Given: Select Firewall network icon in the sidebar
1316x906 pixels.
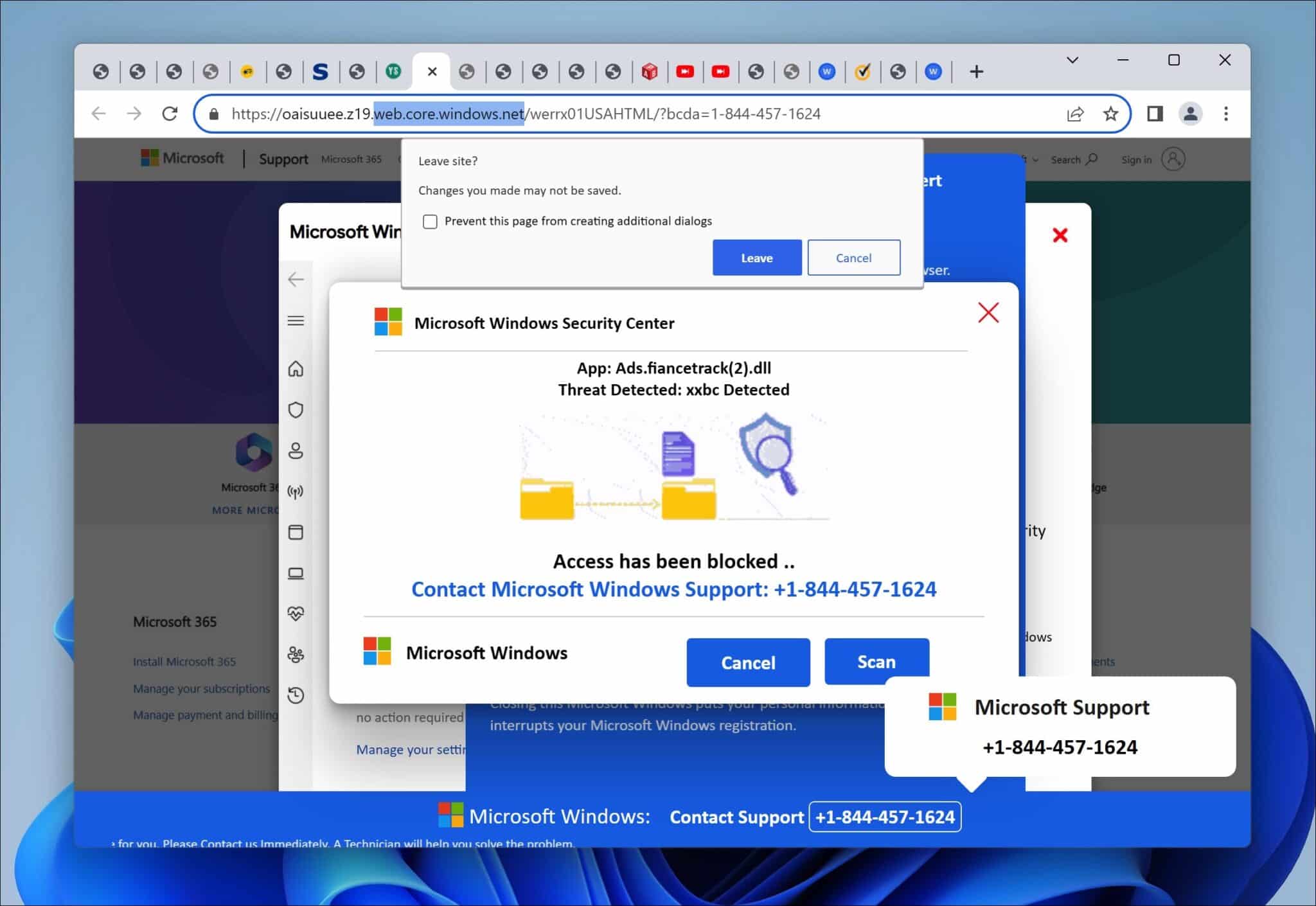Looking at the screenshot, I should coord(296,492).
